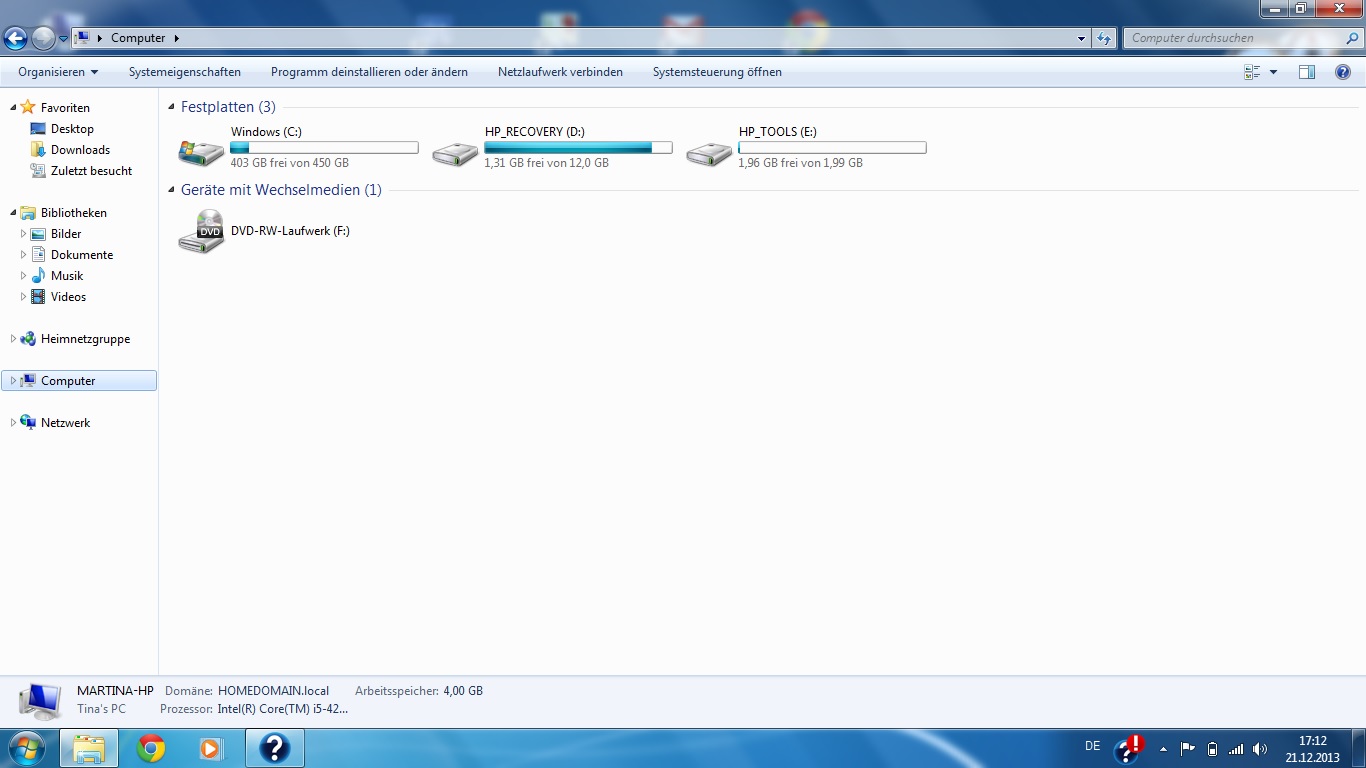Click '403 GB frei von 450 GB' text
Viewport: 1366px width, 768px height.
click(x=289, y=163)
